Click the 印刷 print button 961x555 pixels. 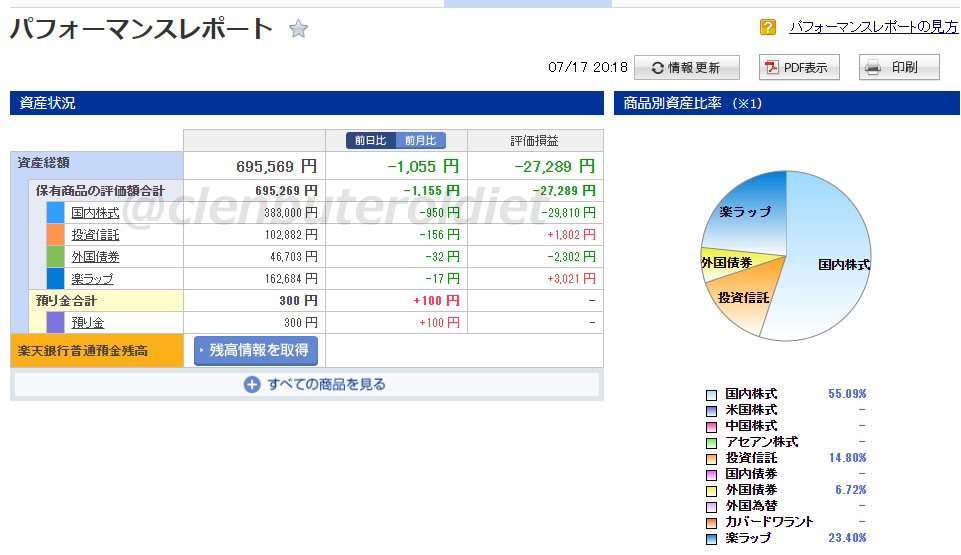coord(899,67)
